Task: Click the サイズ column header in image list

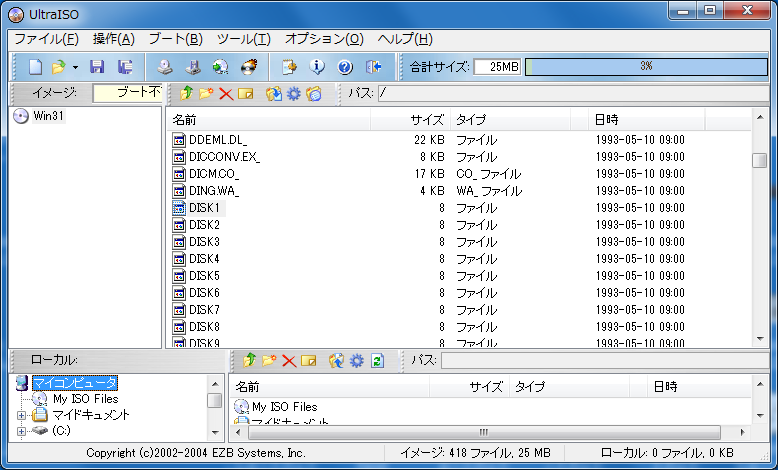Action: click(x=410, y=119)
